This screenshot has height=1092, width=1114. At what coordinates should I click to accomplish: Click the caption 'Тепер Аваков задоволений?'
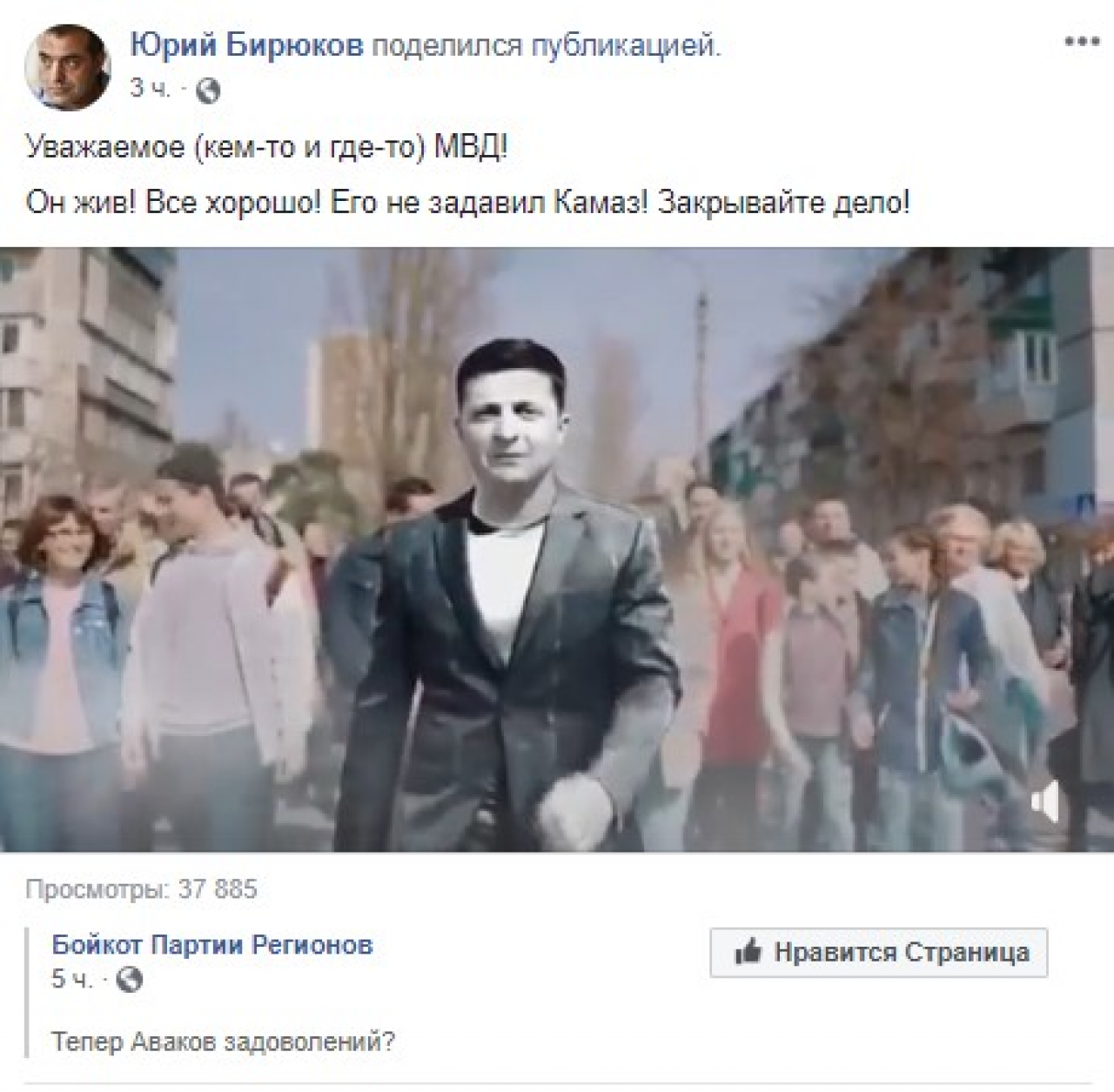point(224,1042)
